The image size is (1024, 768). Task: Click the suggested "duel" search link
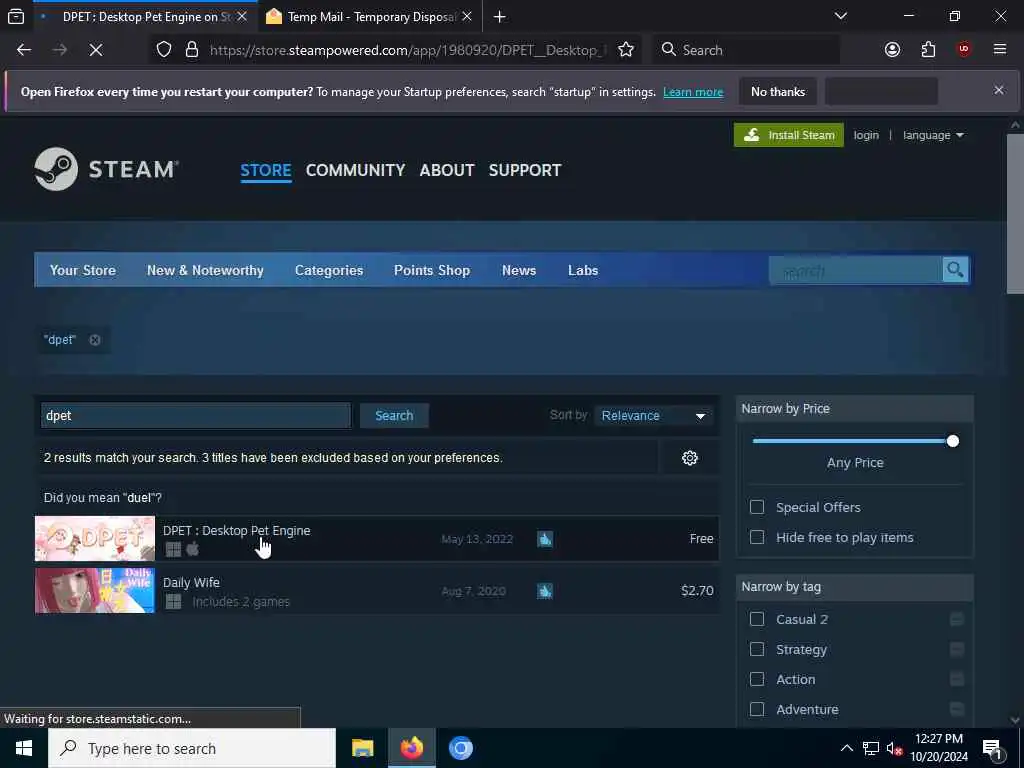coord(139,498)
